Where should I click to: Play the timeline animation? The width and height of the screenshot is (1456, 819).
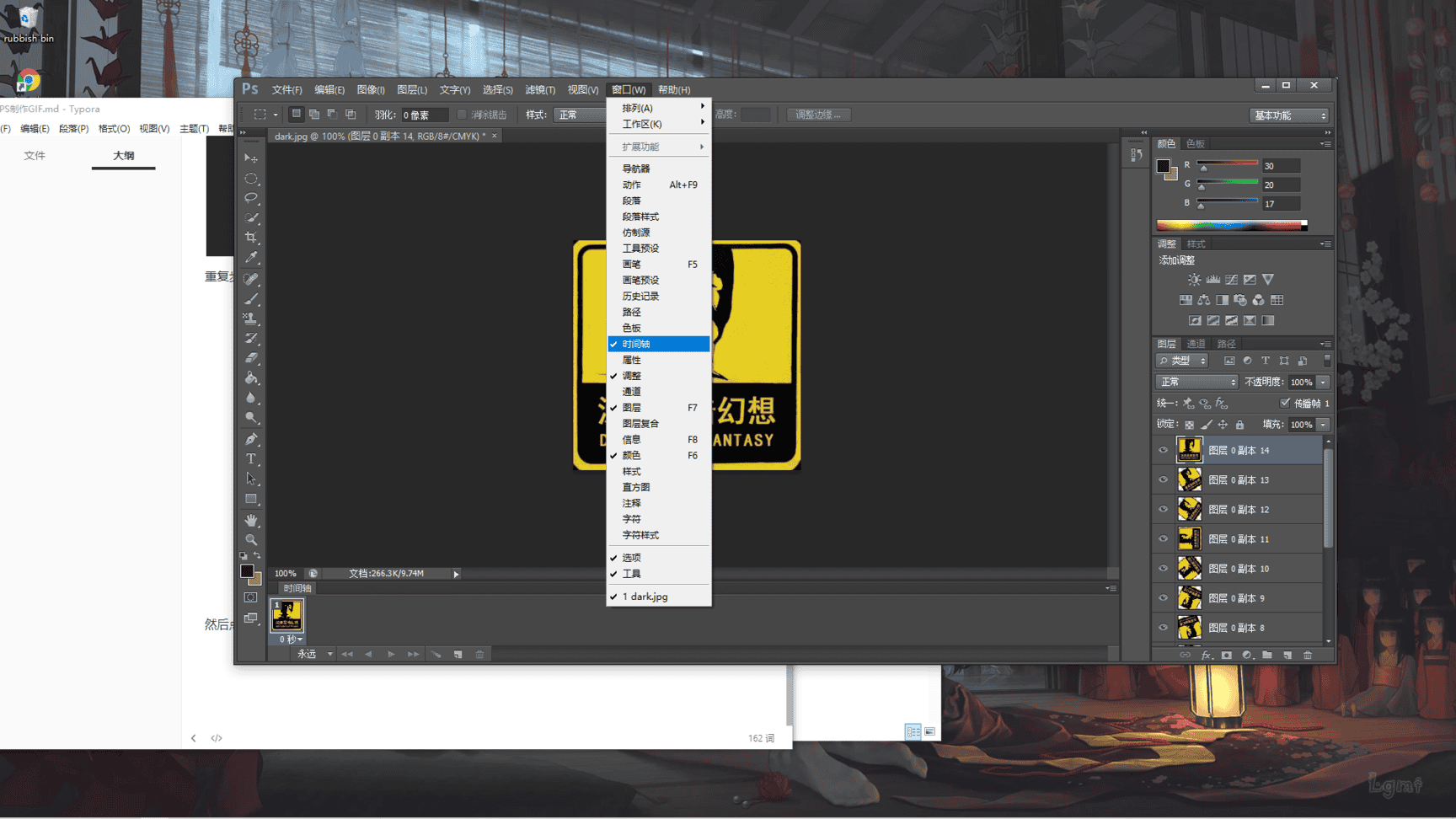click(x=391, y=654)
